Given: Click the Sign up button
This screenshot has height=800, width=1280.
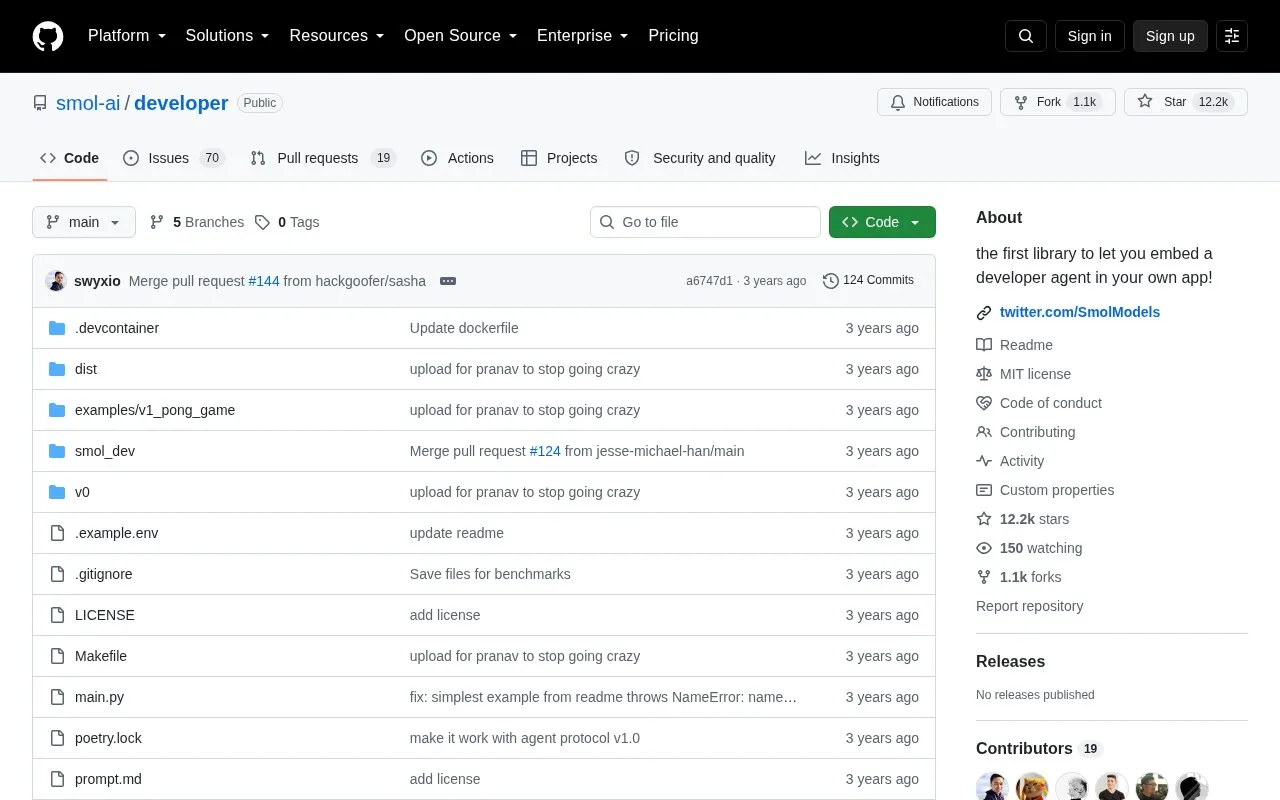Looking at the screenshot, I should coord(1170,36).
